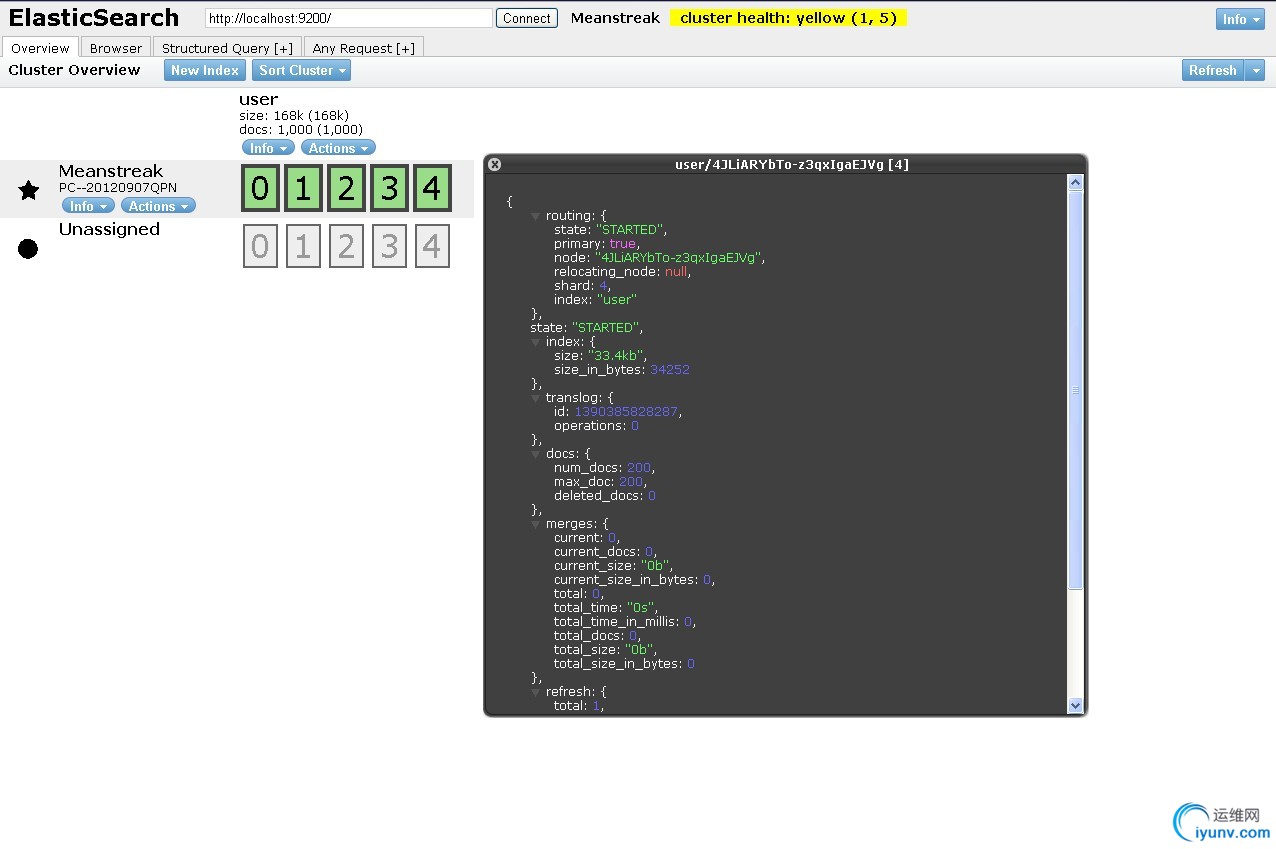
Task: Click the star icon for Meanstreak master node
Action: [x=29, y=190]
